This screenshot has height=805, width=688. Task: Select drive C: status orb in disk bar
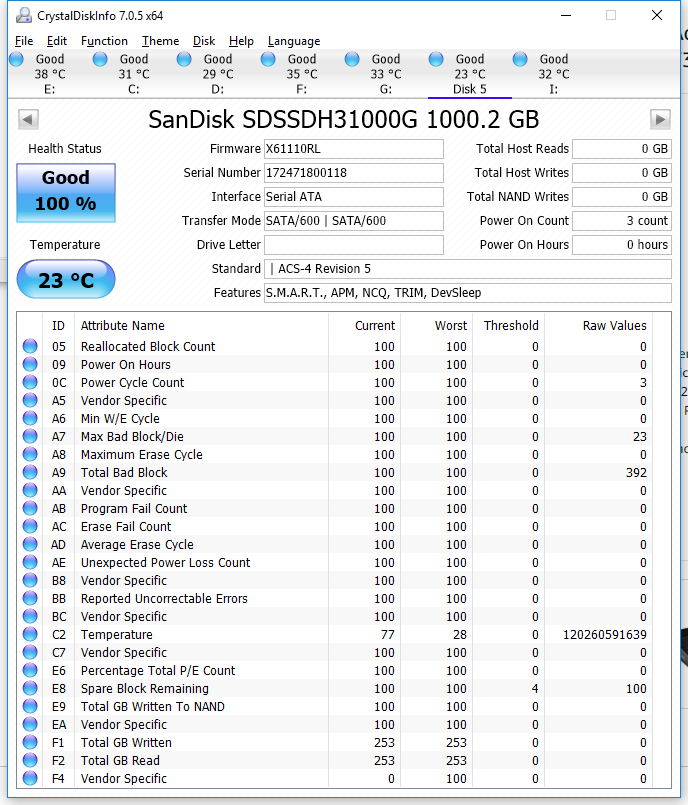100,60
